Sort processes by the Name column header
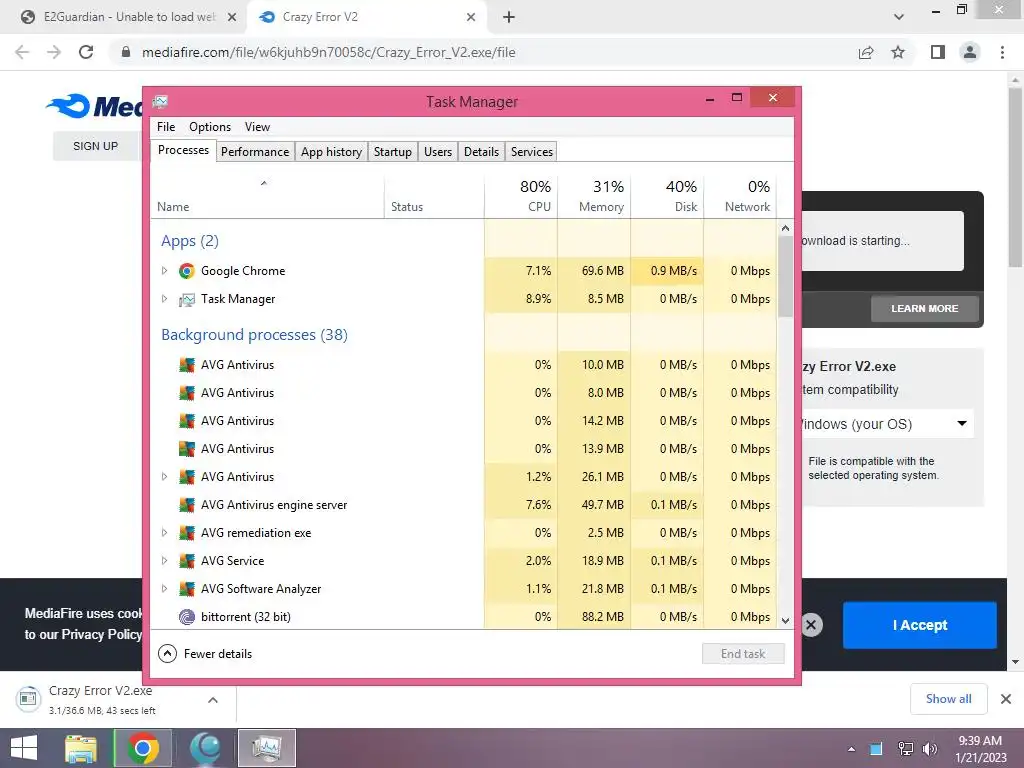1024x768 pixels. [267, 196]
